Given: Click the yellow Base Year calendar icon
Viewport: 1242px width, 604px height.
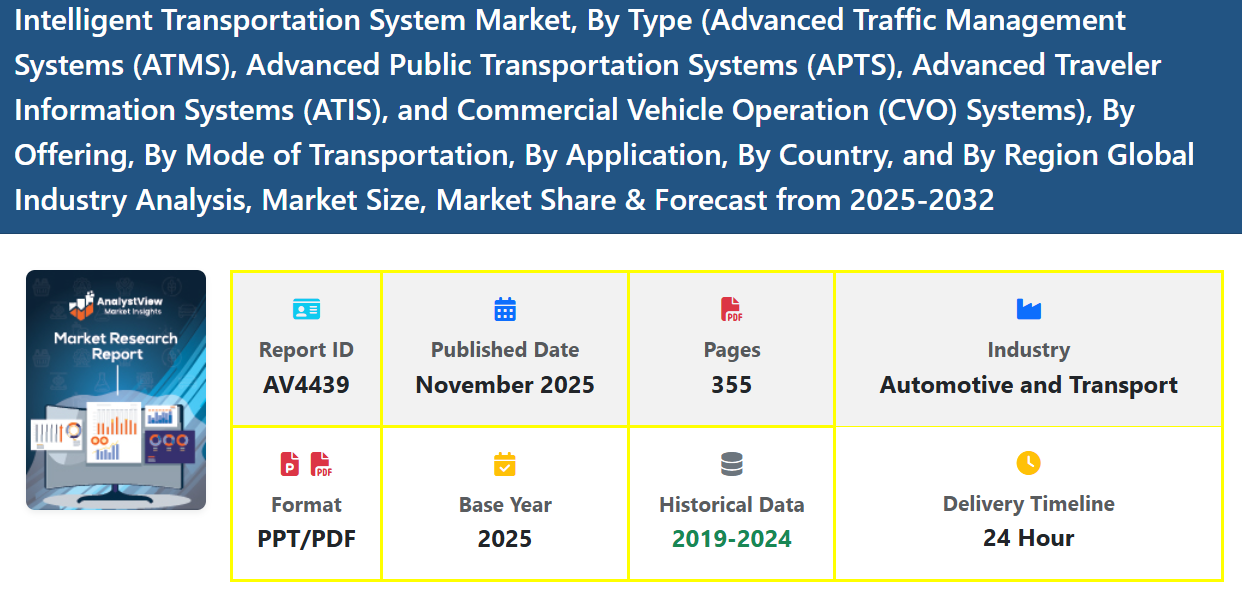Looking at the screenshot, I should pos(505,464).
